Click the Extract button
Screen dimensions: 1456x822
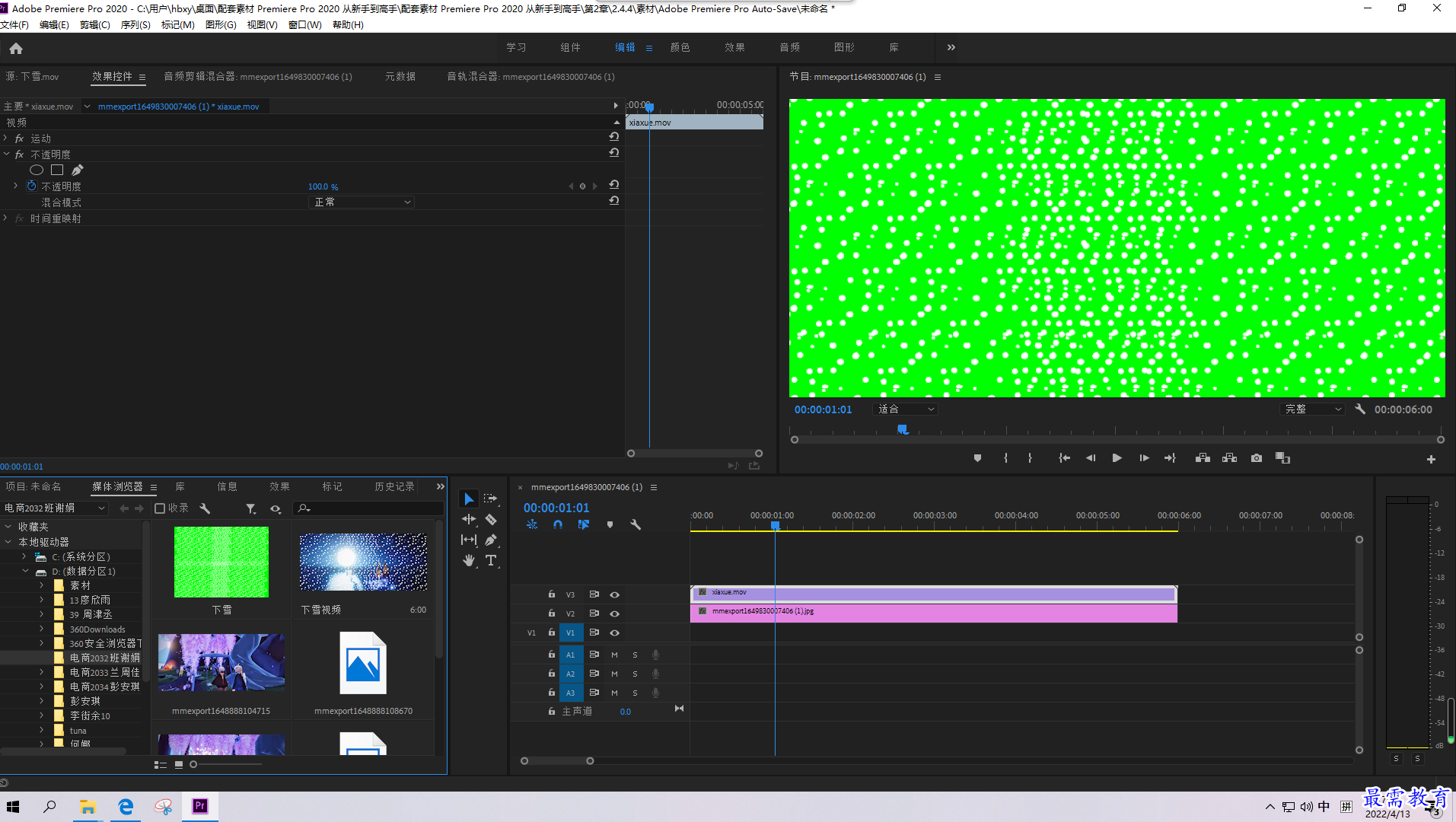click(1229, 458)
